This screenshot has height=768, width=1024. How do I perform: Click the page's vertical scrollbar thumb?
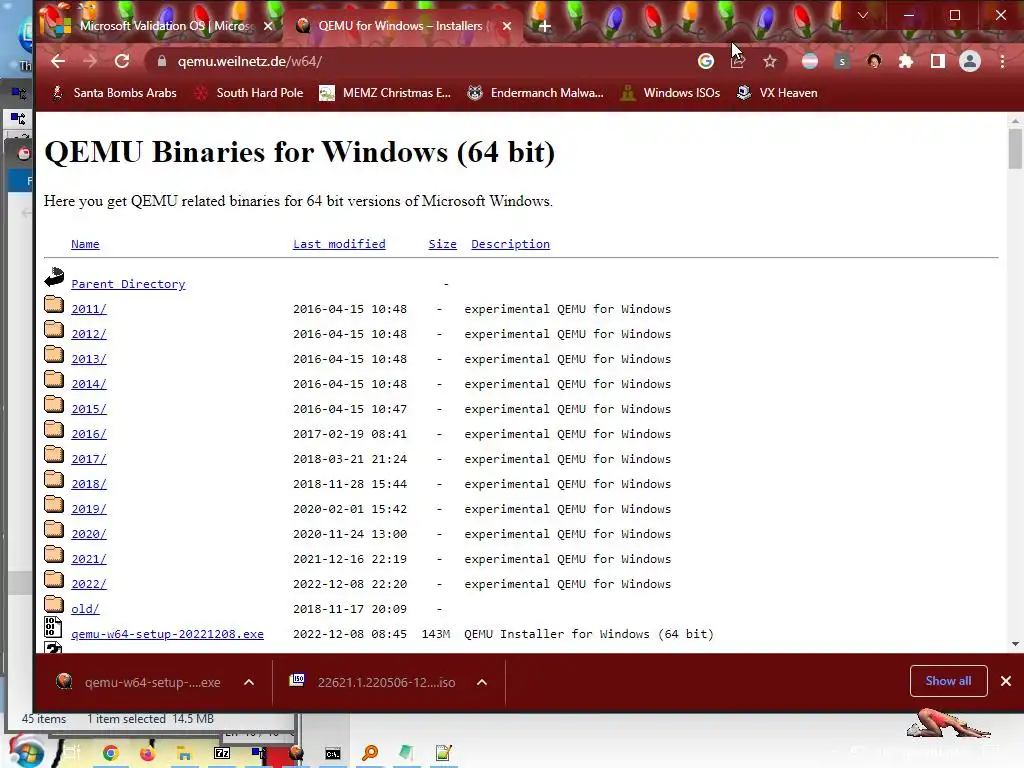(1015, 149)
